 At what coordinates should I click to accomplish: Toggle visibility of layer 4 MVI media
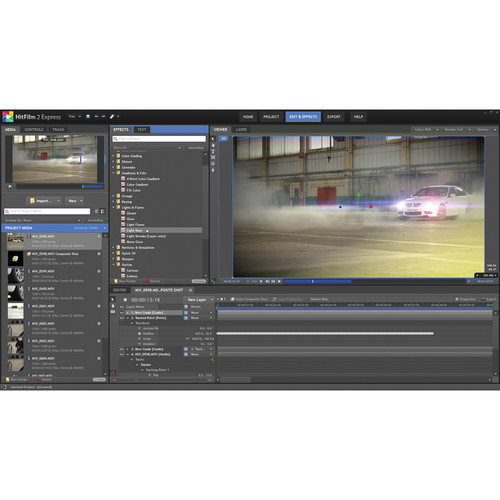coord(122,354)
